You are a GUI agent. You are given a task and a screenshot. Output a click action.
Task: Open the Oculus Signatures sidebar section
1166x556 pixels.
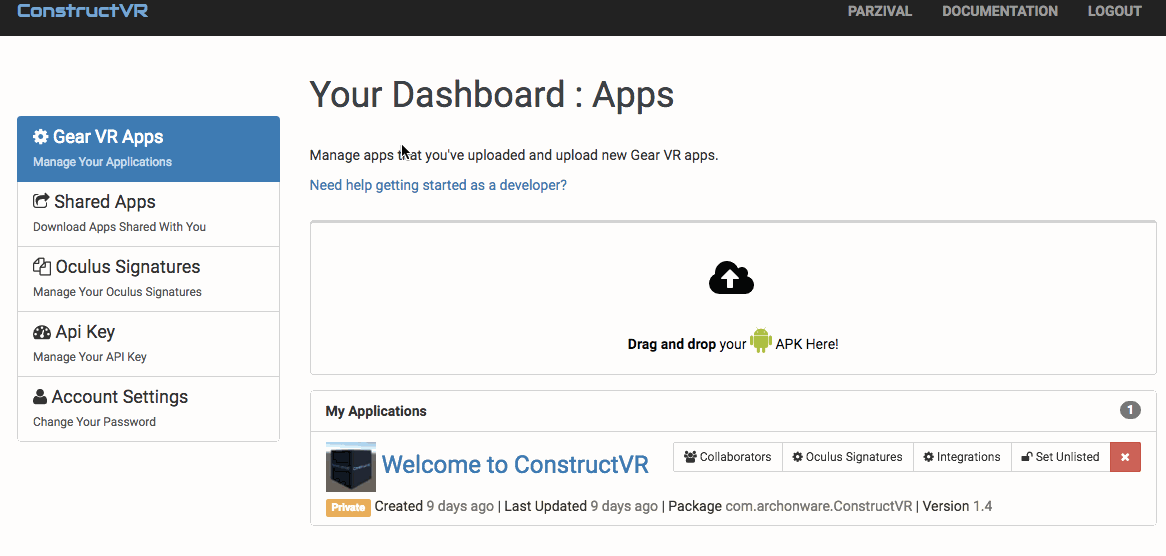(x=149, y=279)
